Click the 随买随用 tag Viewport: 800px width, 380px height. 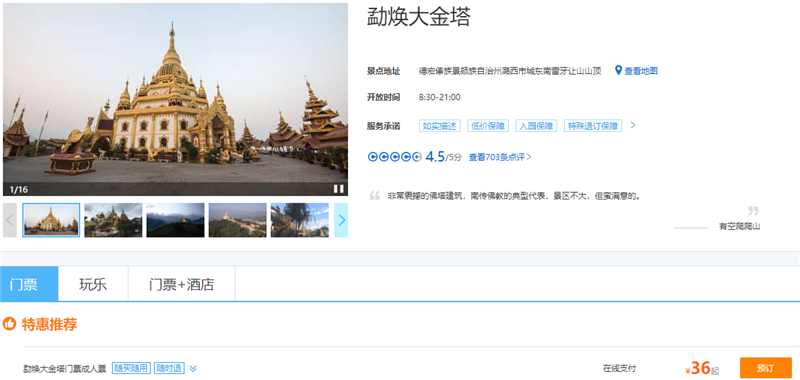click(131, 368)
